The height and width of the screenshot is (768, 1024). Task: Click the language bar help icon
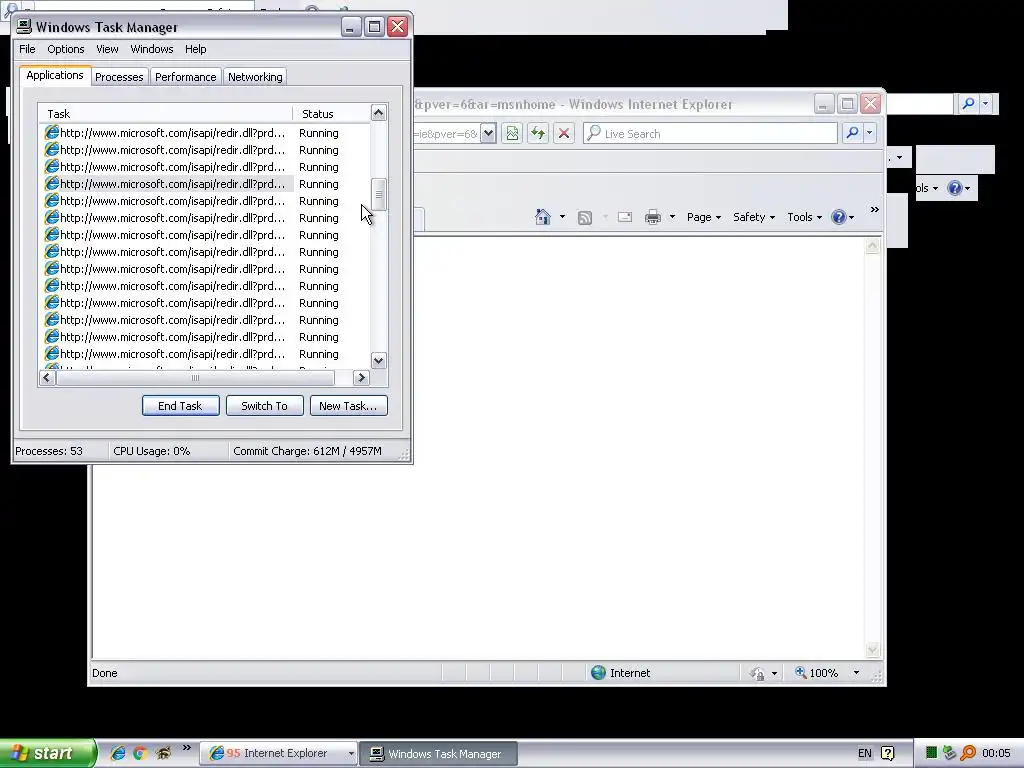coord(888,753)
